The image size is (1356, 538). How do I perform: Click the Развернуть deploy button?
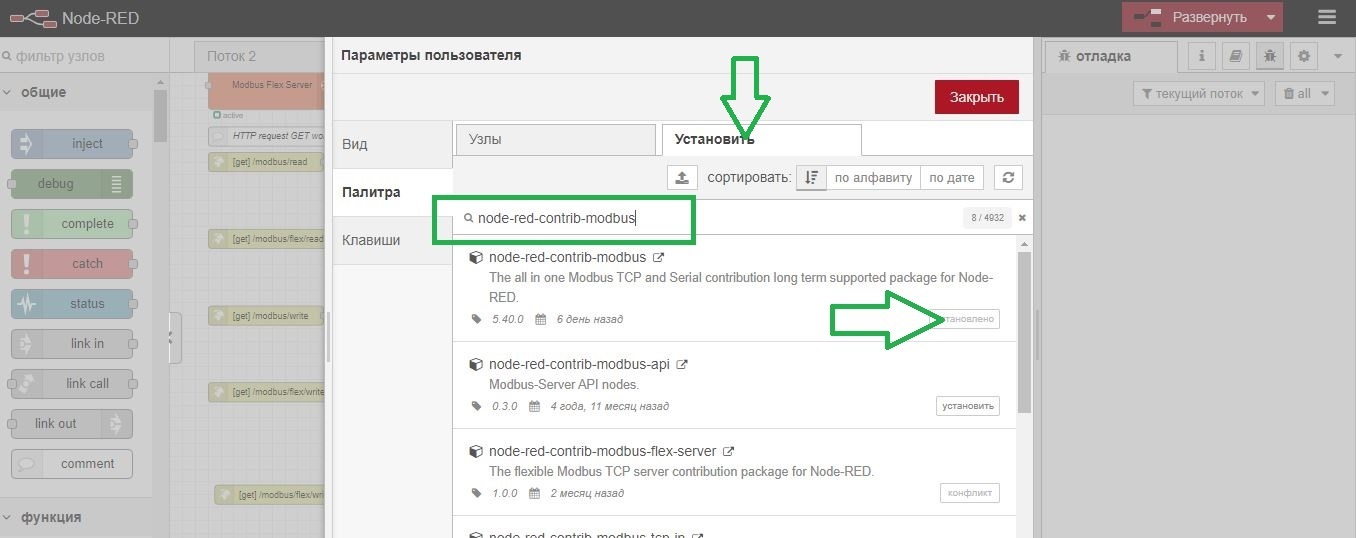coord(1190,17)
